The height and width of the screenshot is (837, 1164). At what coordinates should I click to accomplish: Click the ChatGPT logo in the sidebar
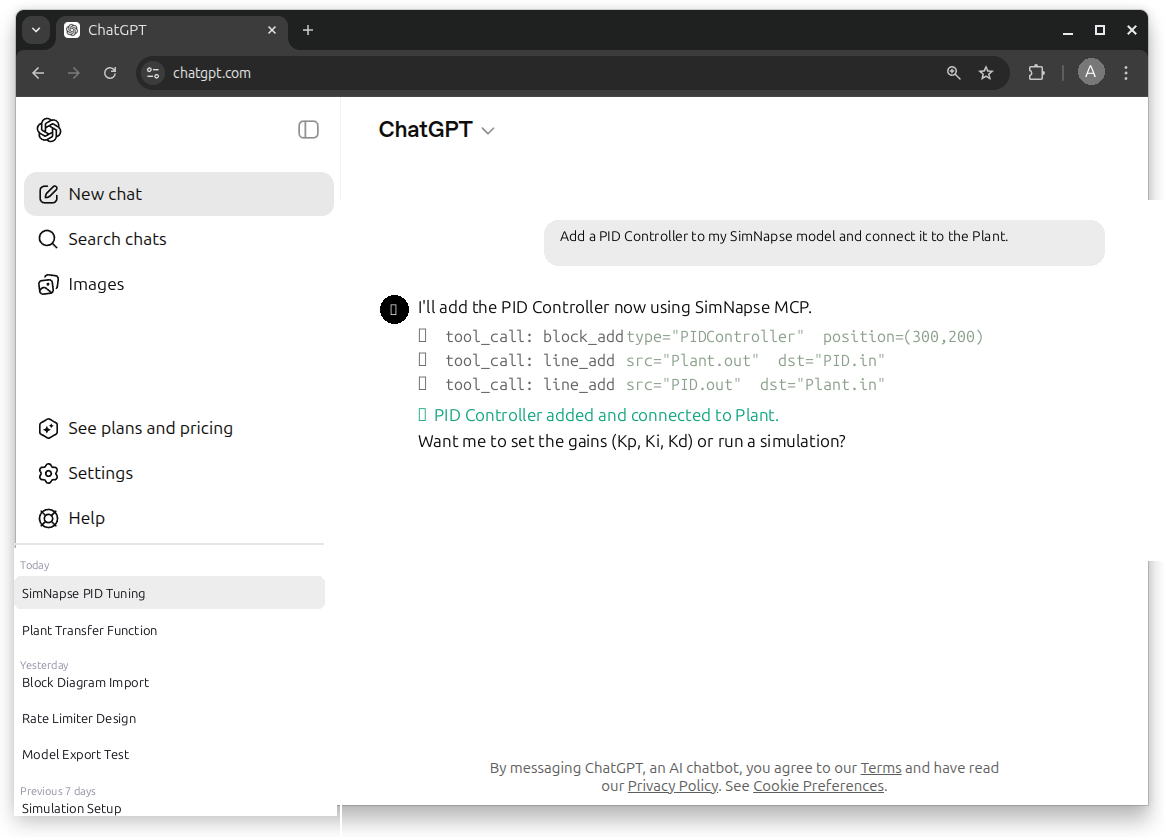tap(49, 130)
